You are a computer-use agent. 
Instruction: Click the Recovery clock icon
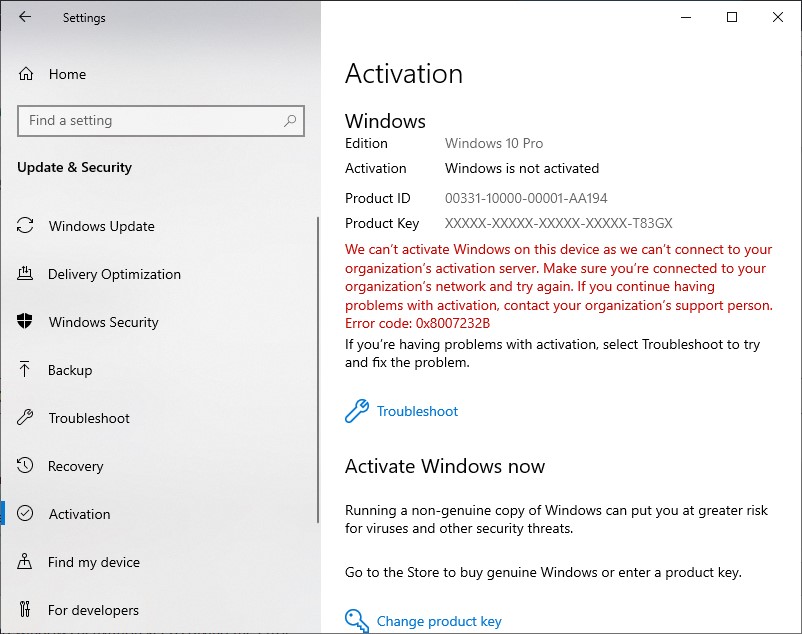click(25, 465)
